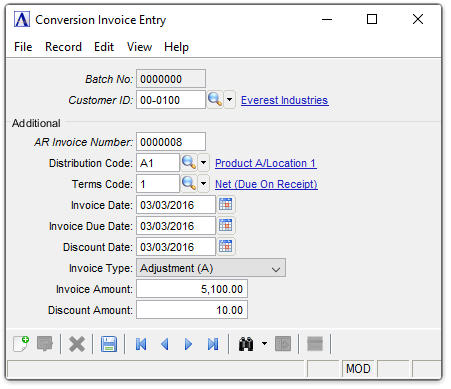Screen dimensions: 451x389
Task: Expand the dropdown next to the binoculars
Action: pyautogui.click(x=264, y=344)
